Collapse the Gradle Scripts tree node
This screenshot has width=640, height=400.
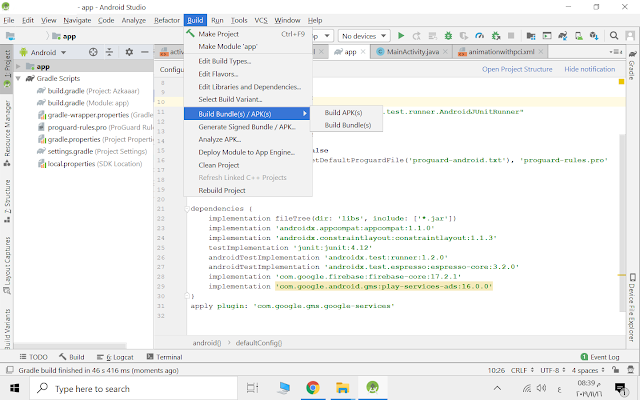tap(18, 78)
